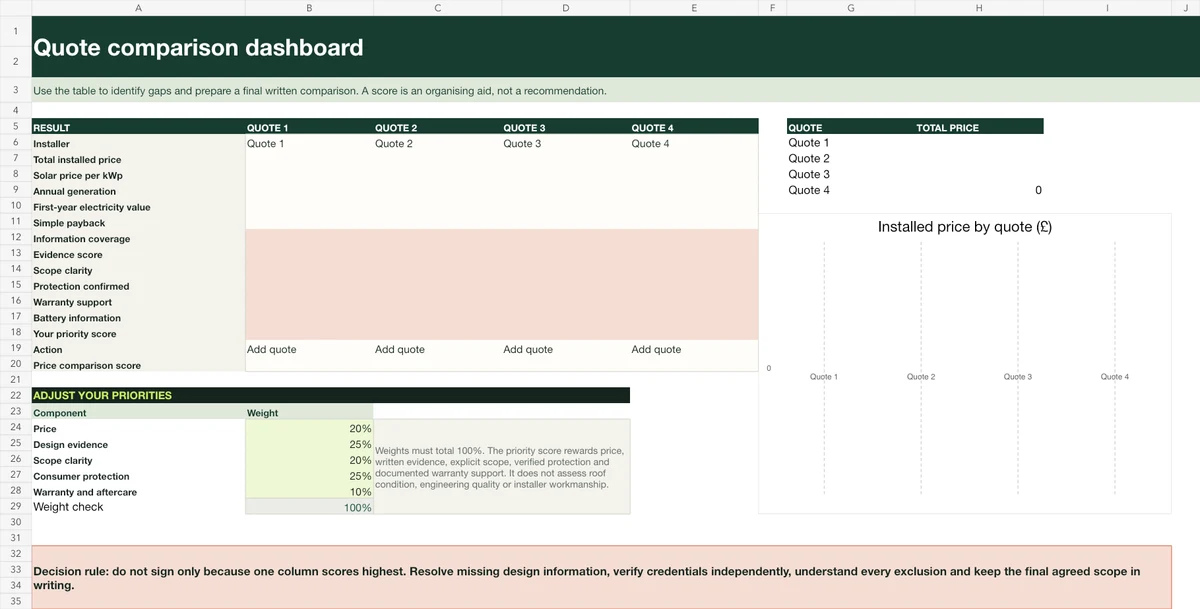Click the 'Total installed price' row label
The image size is (1200, 609).
point(77,160)
